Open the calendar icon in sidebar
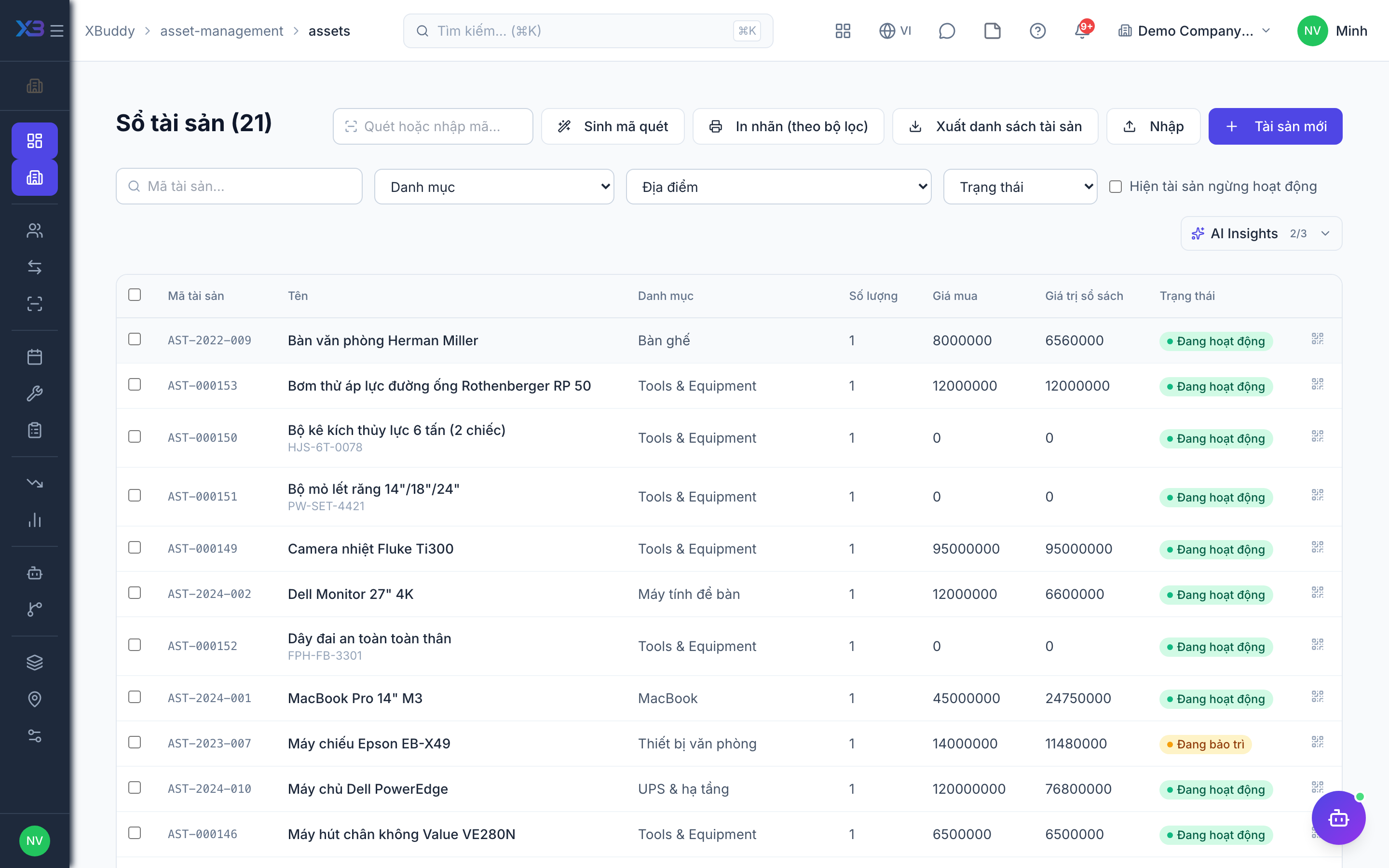The image size is (1389, 868). [x=34, y=357]
